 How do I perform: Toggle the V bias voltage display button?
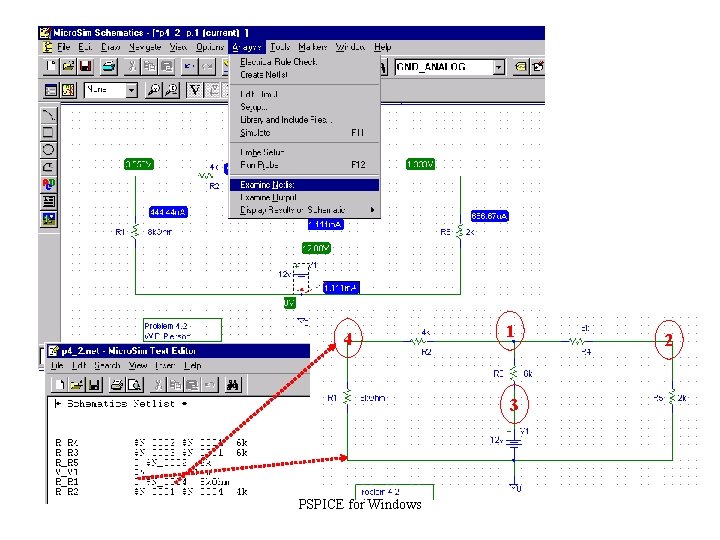click(195, 90)
